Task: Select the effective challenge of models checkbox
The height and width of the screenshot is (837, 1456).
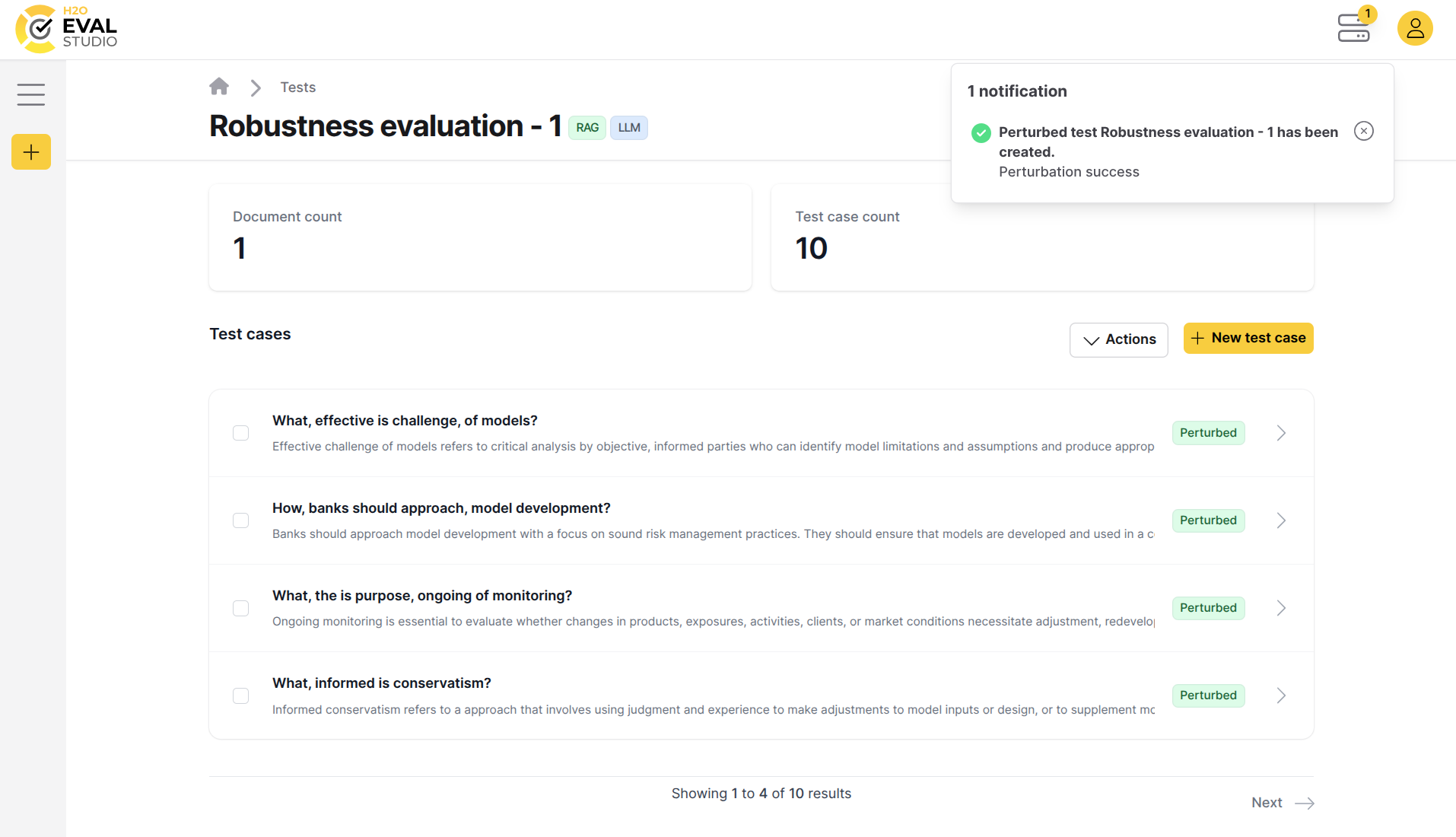Action: (x=241, y=433)
